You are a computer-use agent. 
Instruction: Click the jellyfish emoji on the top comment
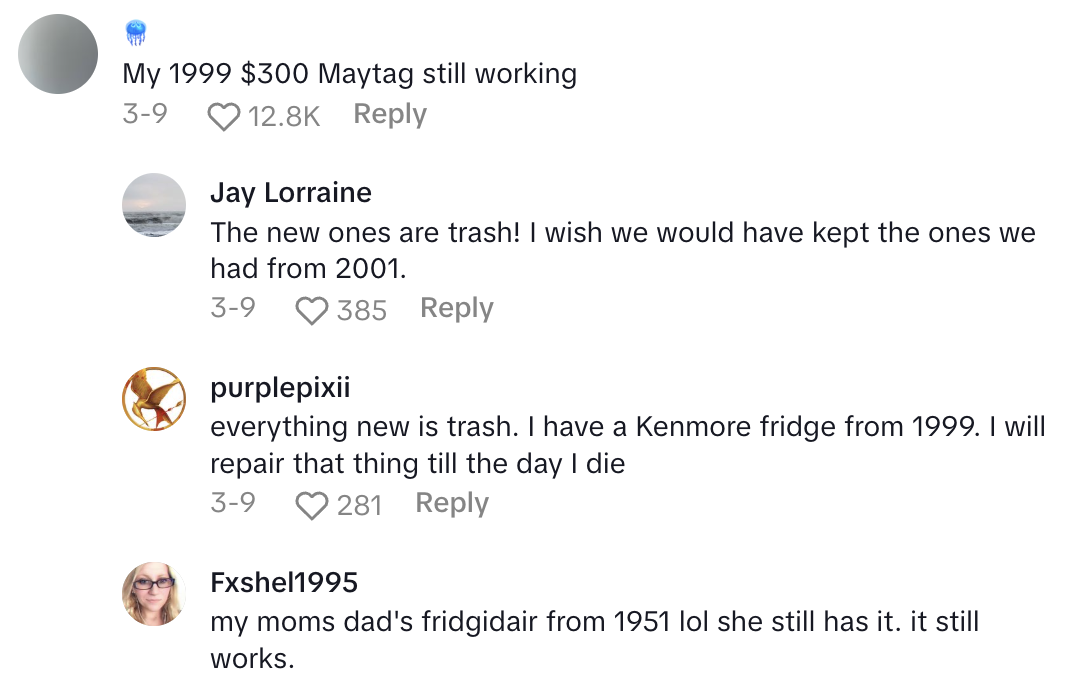135,31
